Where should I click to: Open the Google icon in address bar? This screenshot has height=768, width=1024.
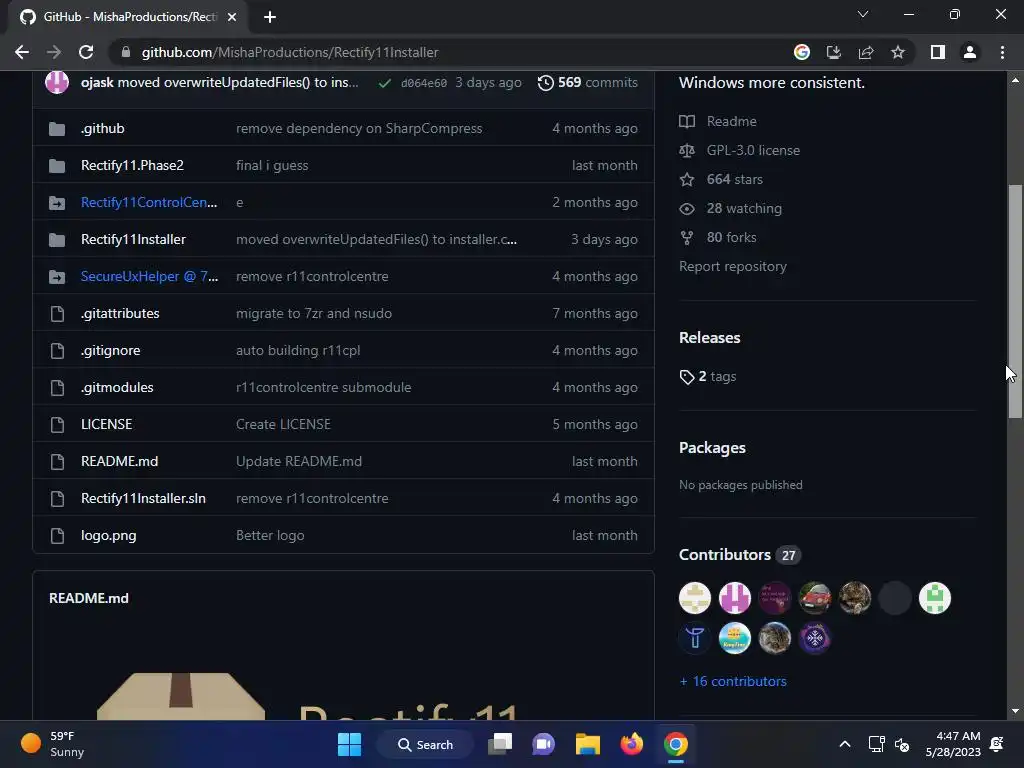801,52
